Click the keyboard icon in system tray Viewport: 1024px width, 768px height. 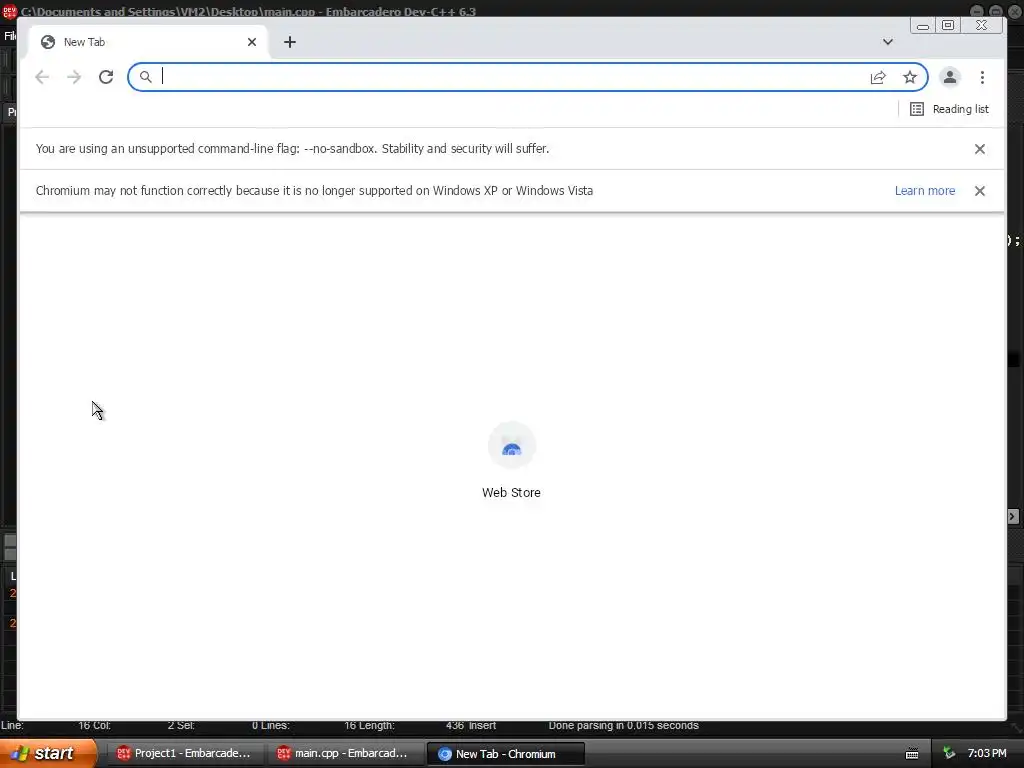pyautogui.click(x=912, y=754)
